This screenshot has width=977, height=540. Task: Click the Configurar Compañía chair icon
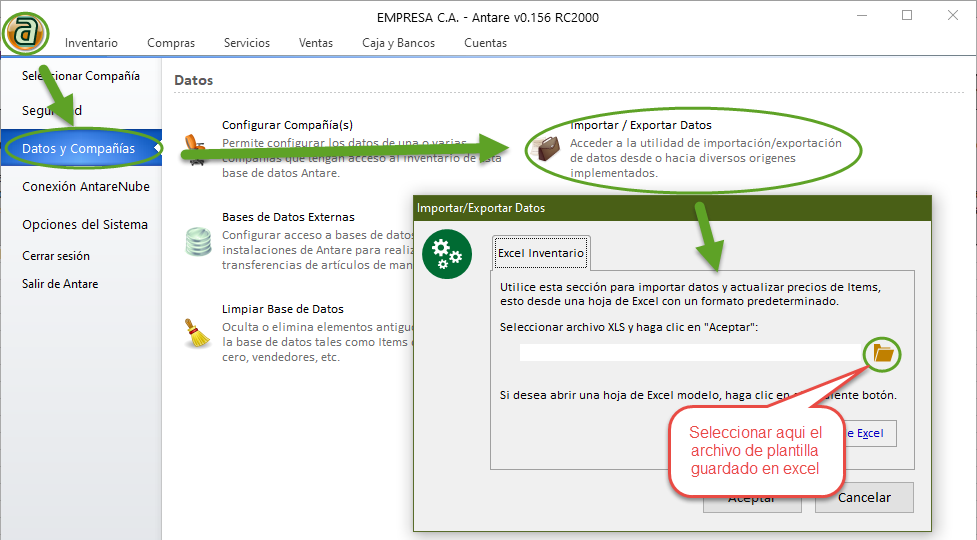[198, 146]
